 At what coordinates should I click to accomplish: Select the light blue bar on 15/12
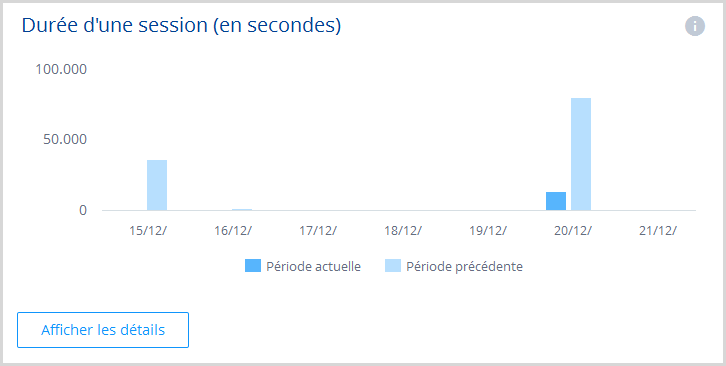157,185
